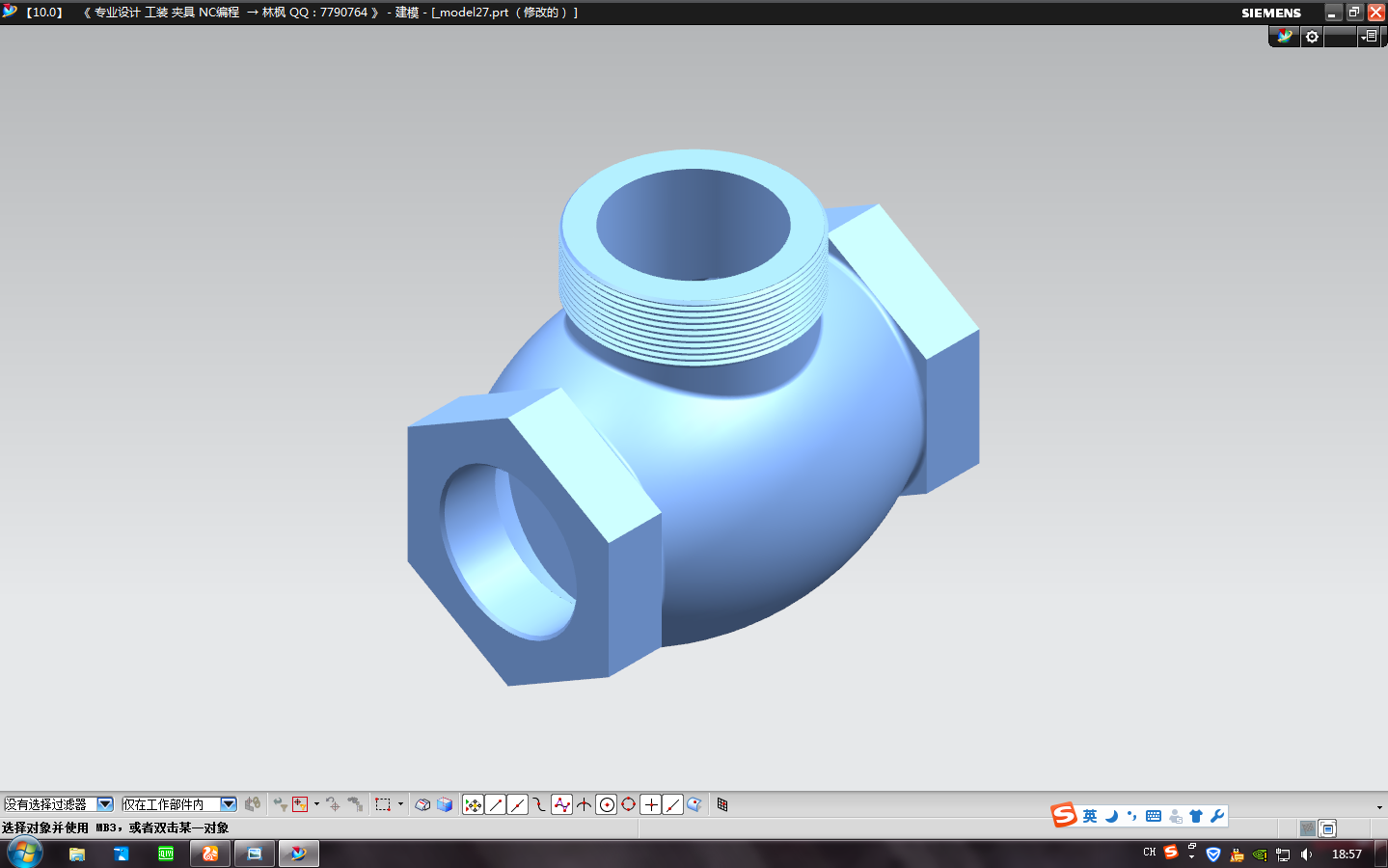Click the Sogou moon mode icon
This screenshot has height=868, width=1388.
1111,816
